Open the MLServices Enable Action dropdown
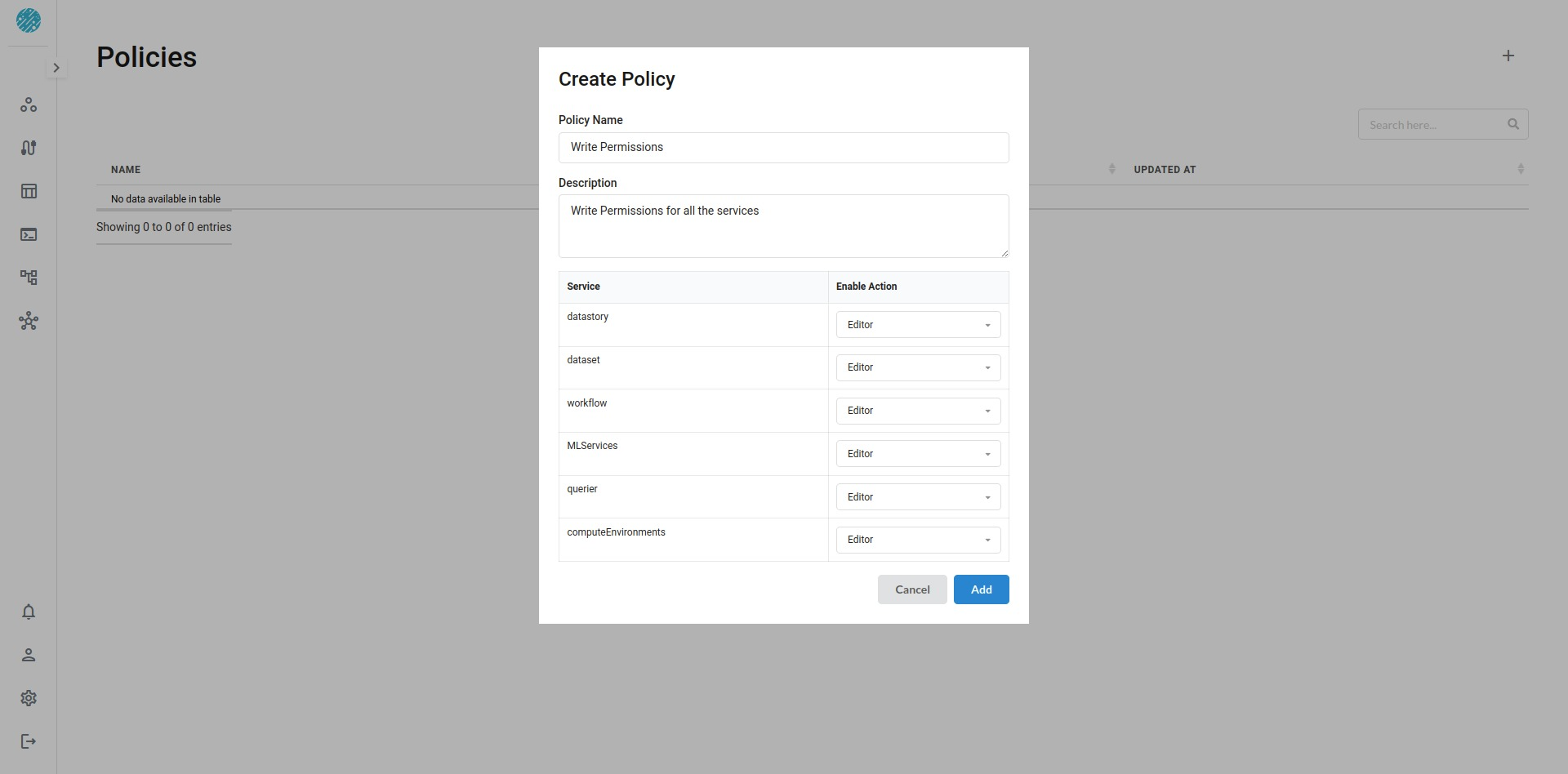1568x774 pixels. point(919,454)
